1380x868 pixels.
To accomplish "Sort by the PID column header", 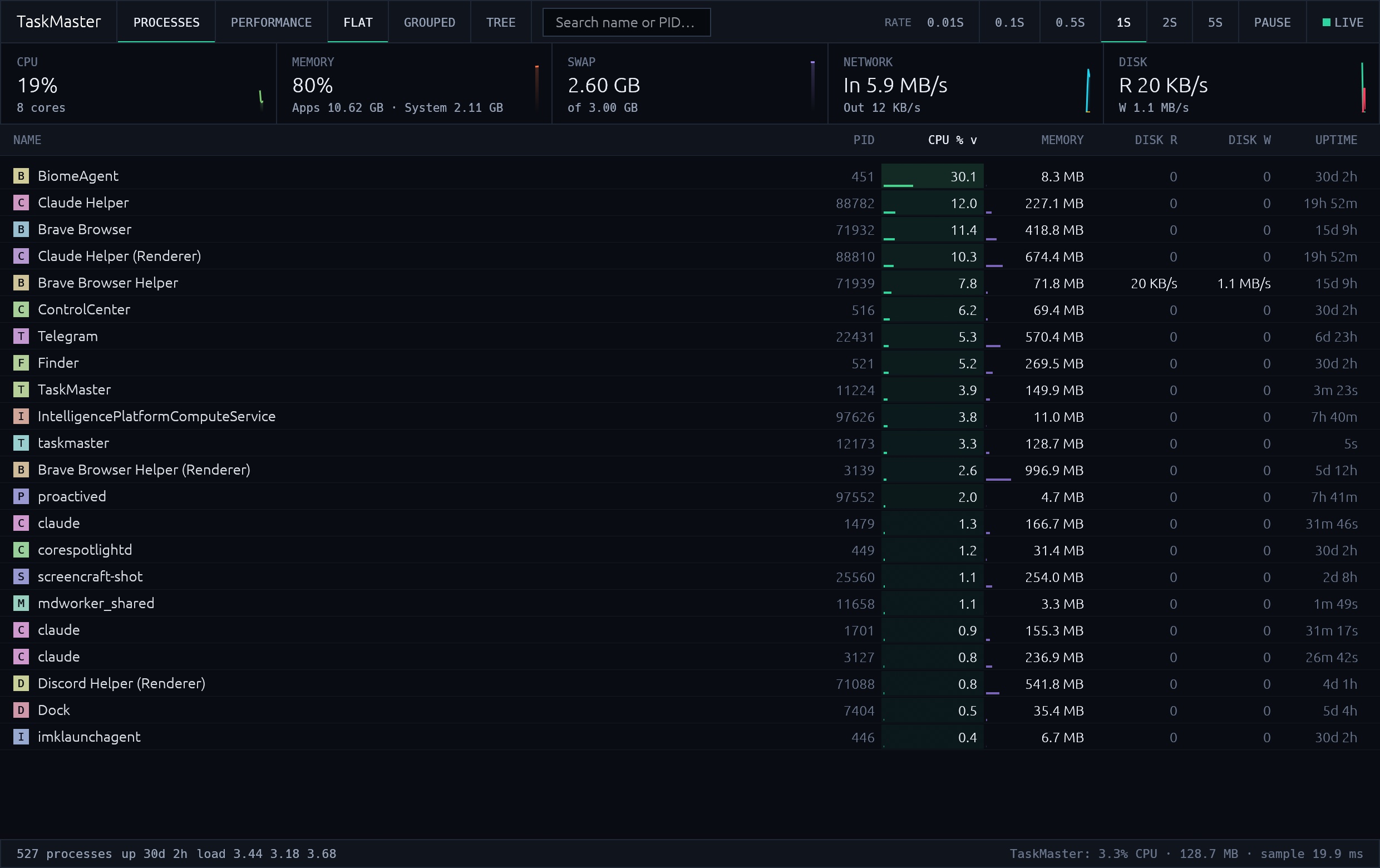I will click(864, 140).
